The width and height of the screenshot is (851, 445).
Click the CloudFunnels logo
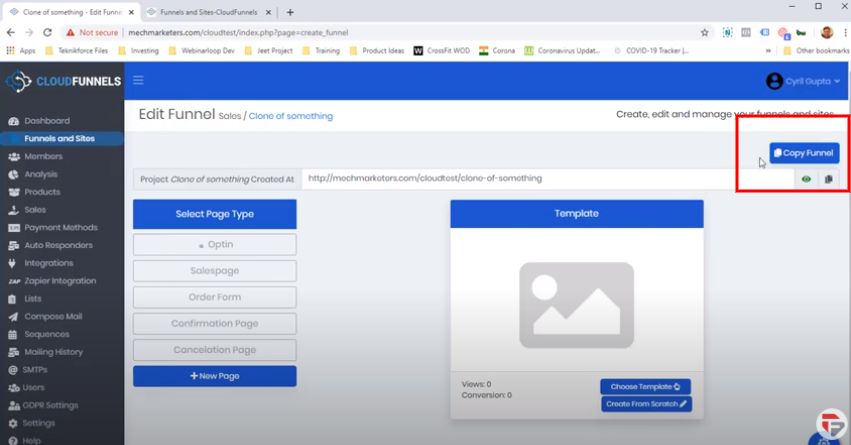point(62,81)
